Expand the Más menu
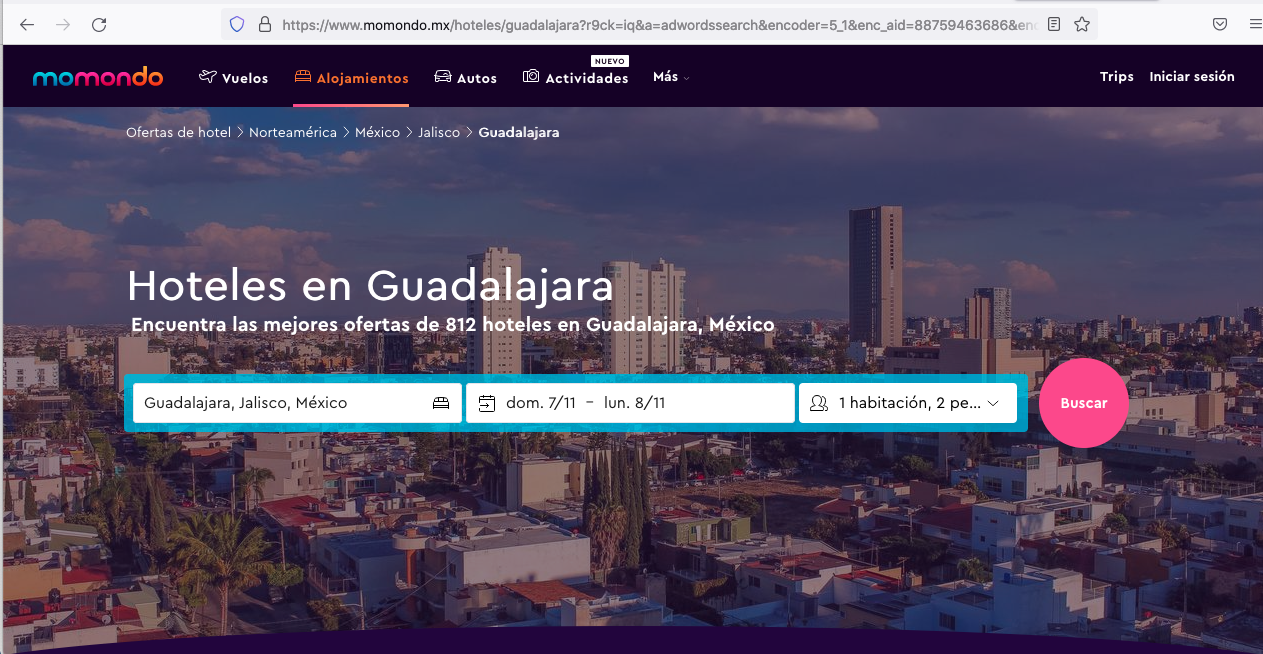1263x654 pixels. 671,77
